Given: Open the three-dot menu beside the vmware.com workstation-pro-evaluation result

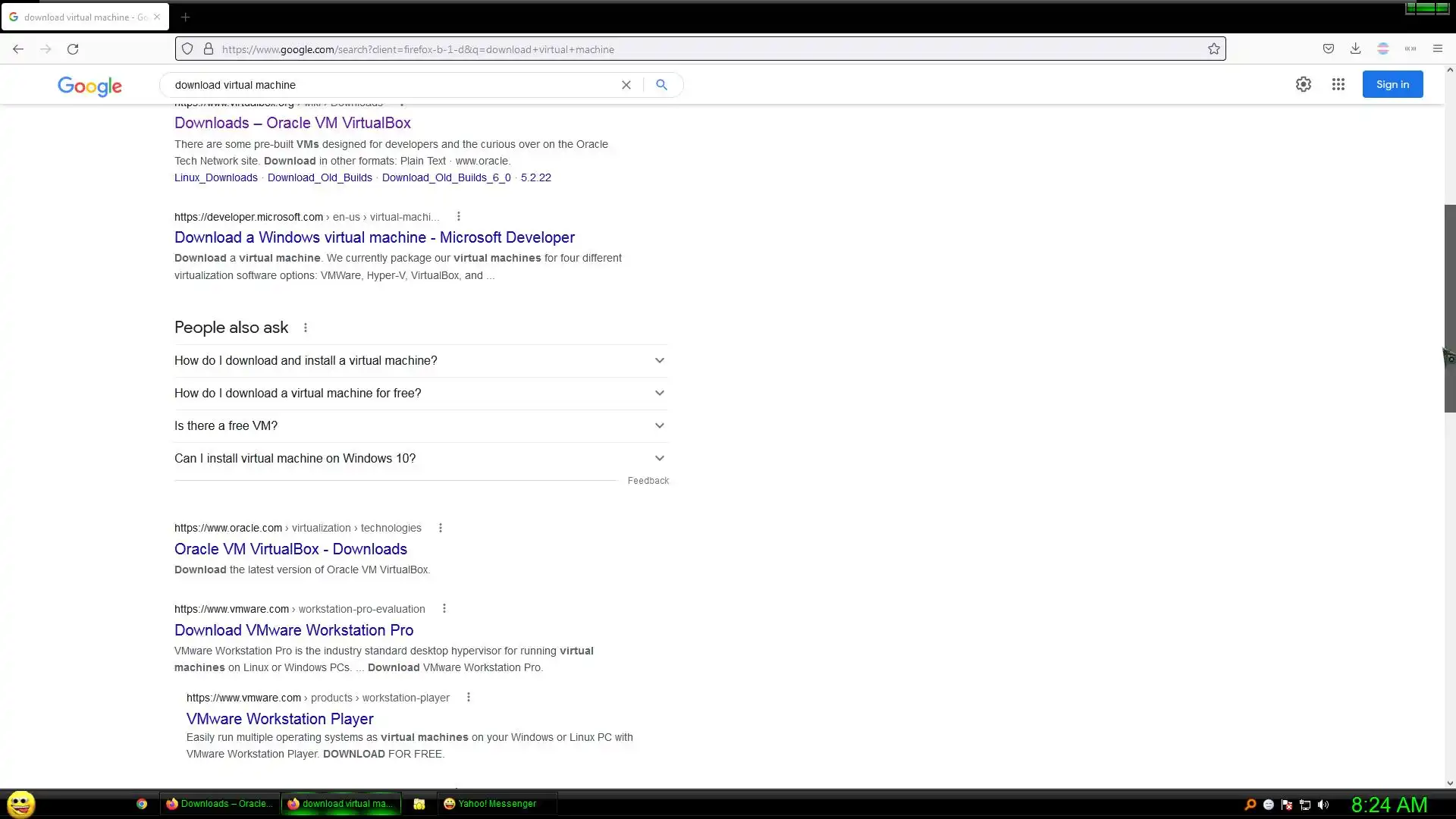Looking at the screenshot, I should pyautogui.click(x=444, y=609).
